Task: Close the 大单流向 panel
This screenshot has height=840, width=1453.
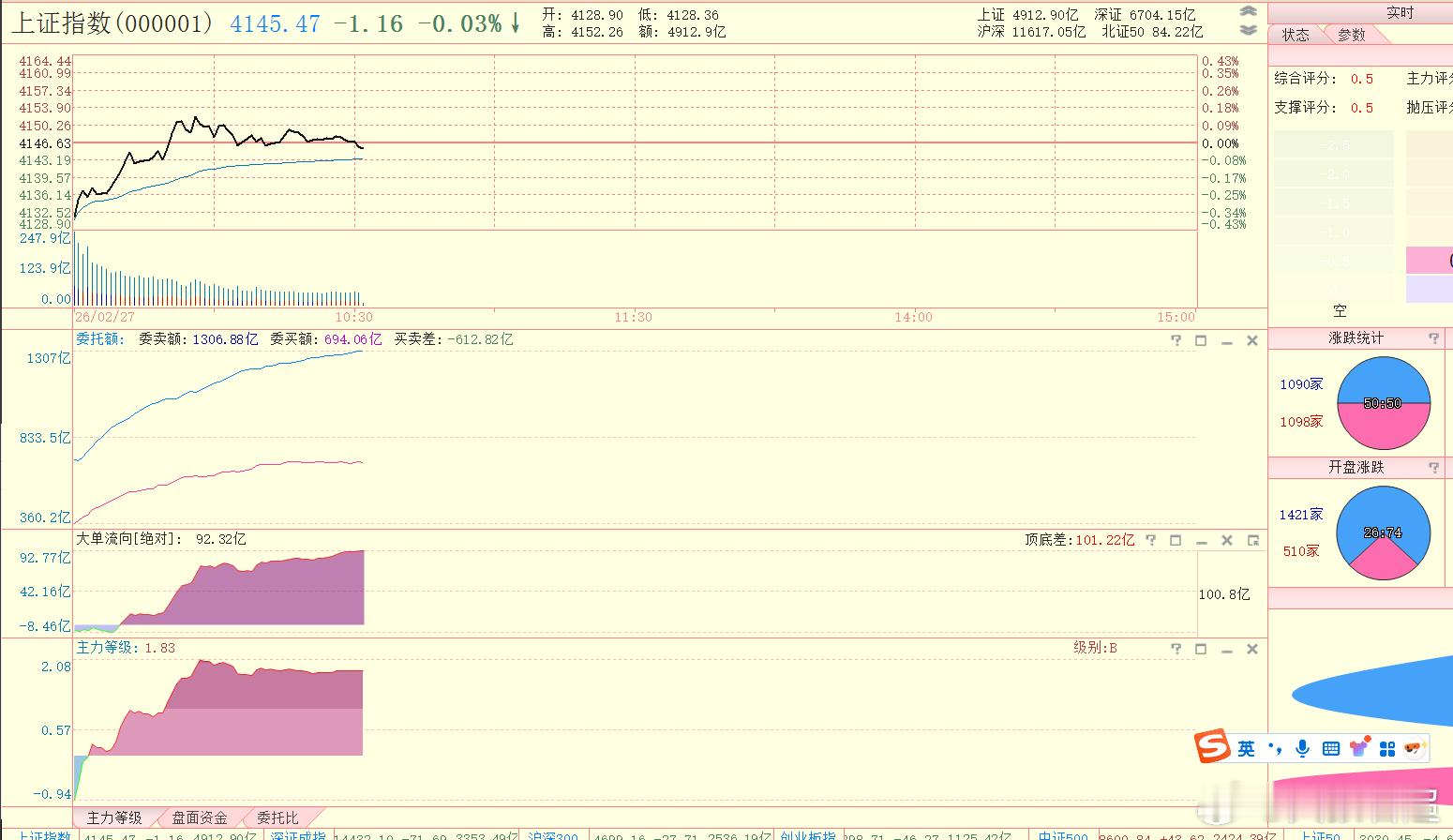Action: tap(1226, 540)
